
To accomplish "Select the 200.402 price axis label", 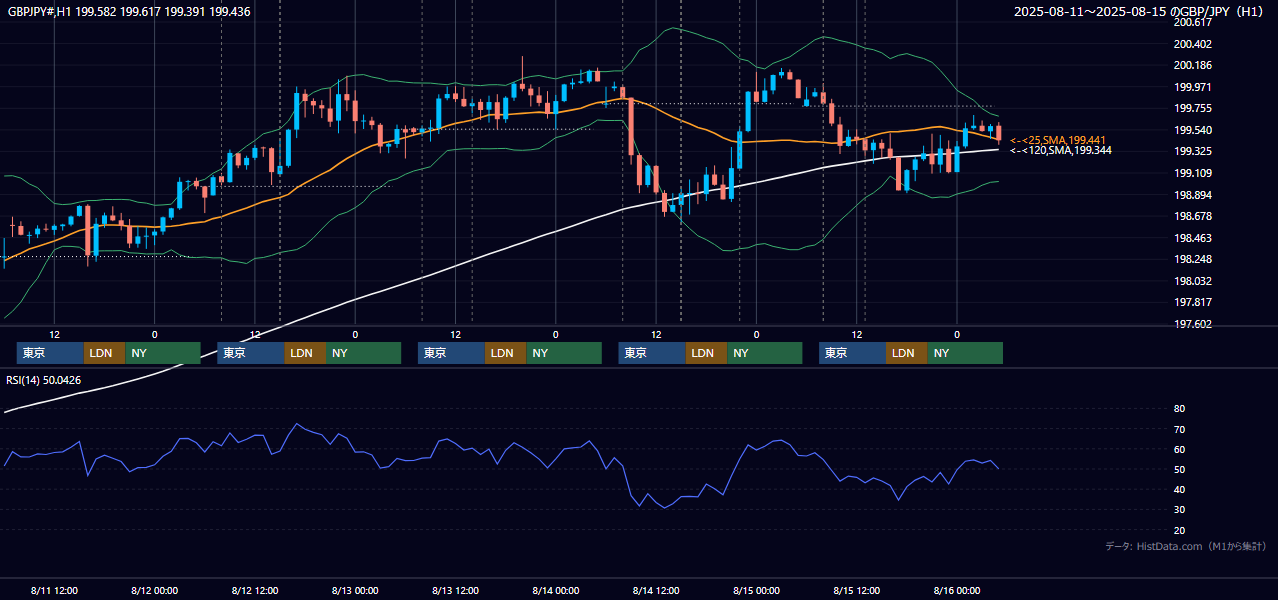I will [x=1193, y=44].
